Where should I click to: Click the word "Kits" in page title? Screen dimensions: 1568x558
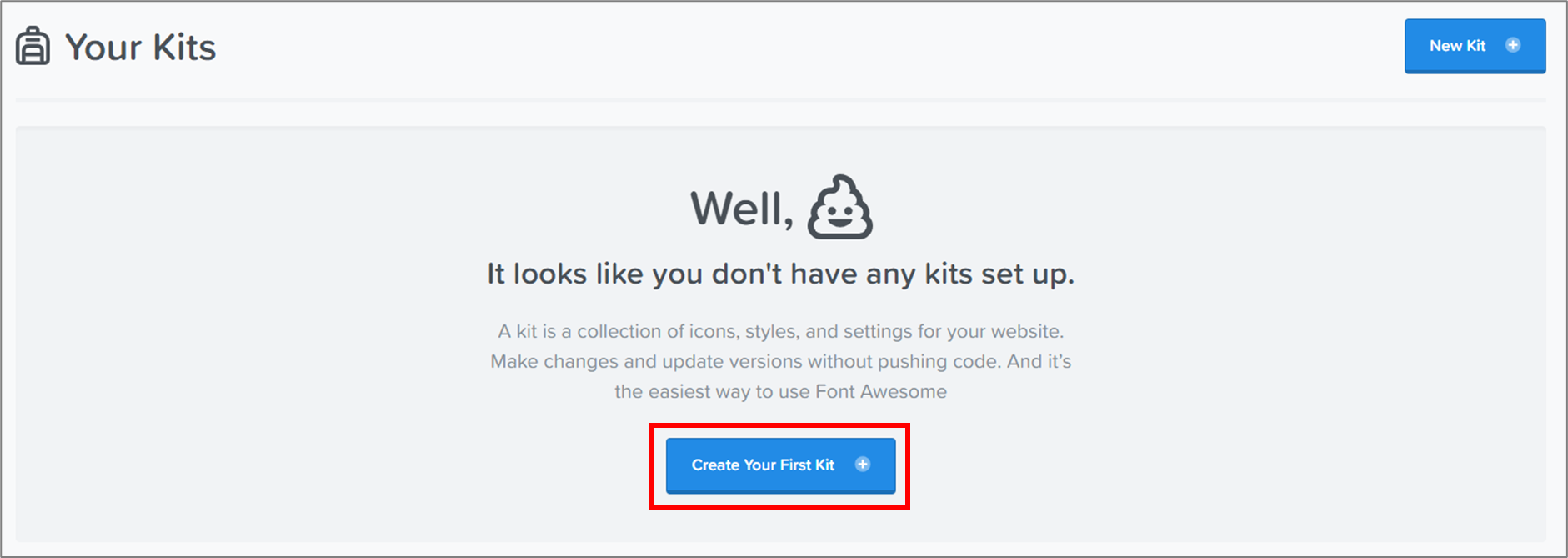(x=184, y=48)
